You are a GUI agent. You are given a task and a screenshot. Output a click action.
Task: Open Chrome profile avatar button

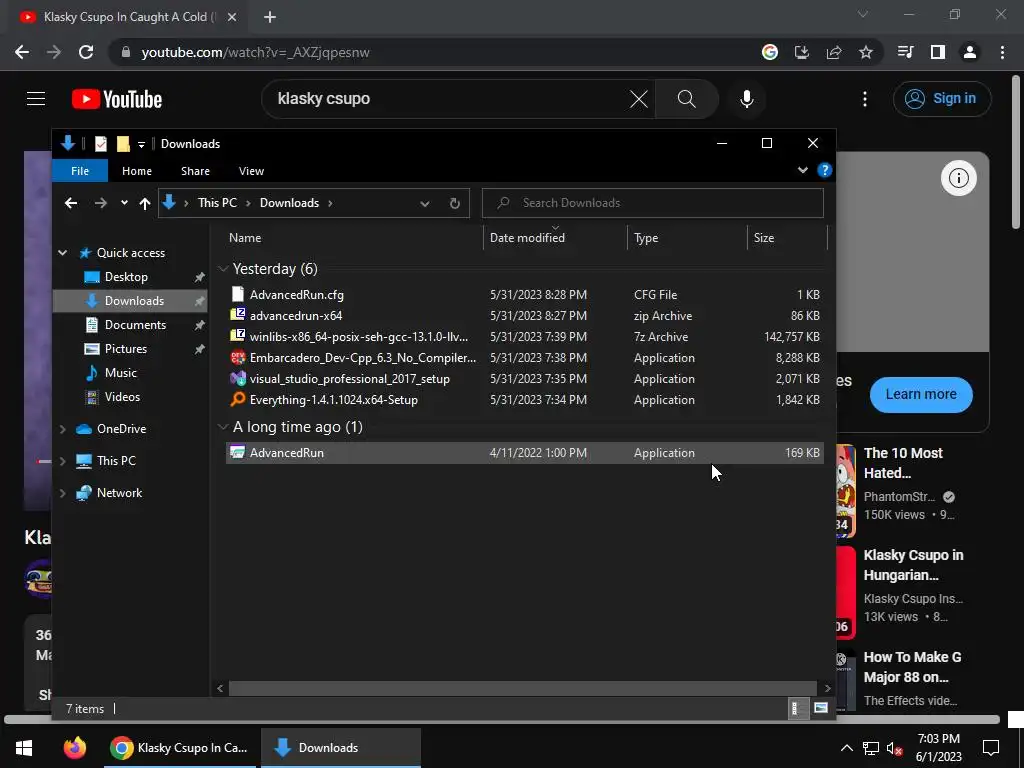(x=970, y=52)
